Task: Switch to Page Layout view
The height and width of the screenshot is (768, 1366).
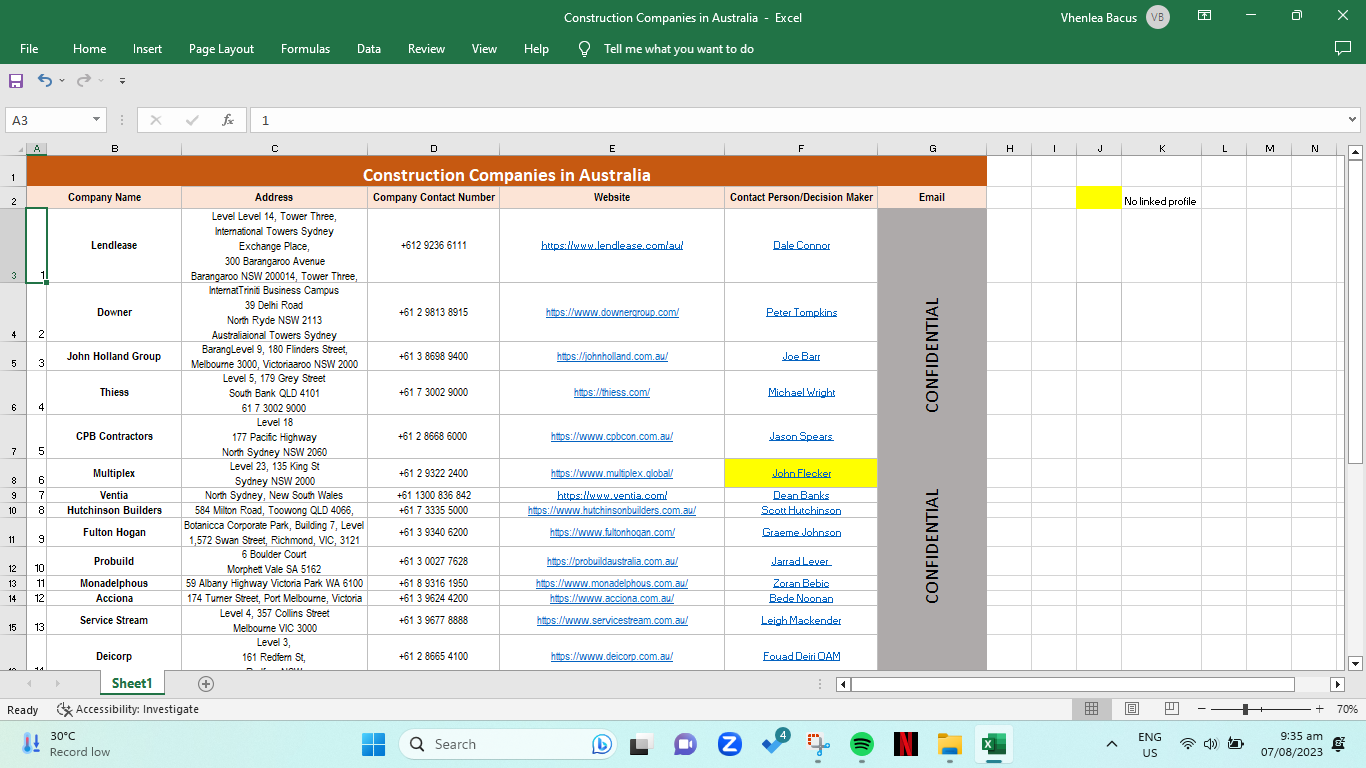Action: coord(1132,709)
